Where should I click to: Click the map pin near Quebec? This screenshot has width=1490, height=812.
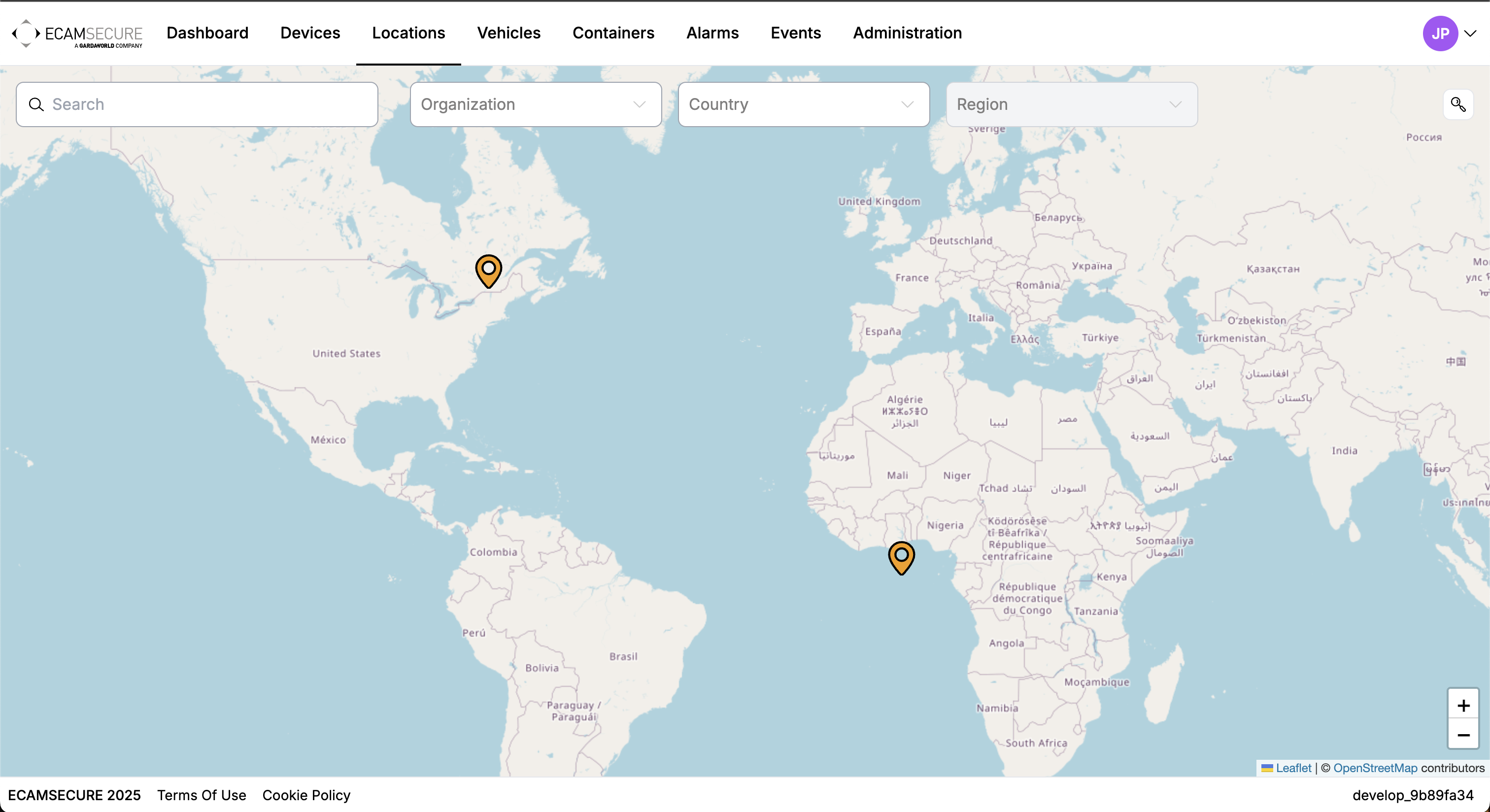488,270
